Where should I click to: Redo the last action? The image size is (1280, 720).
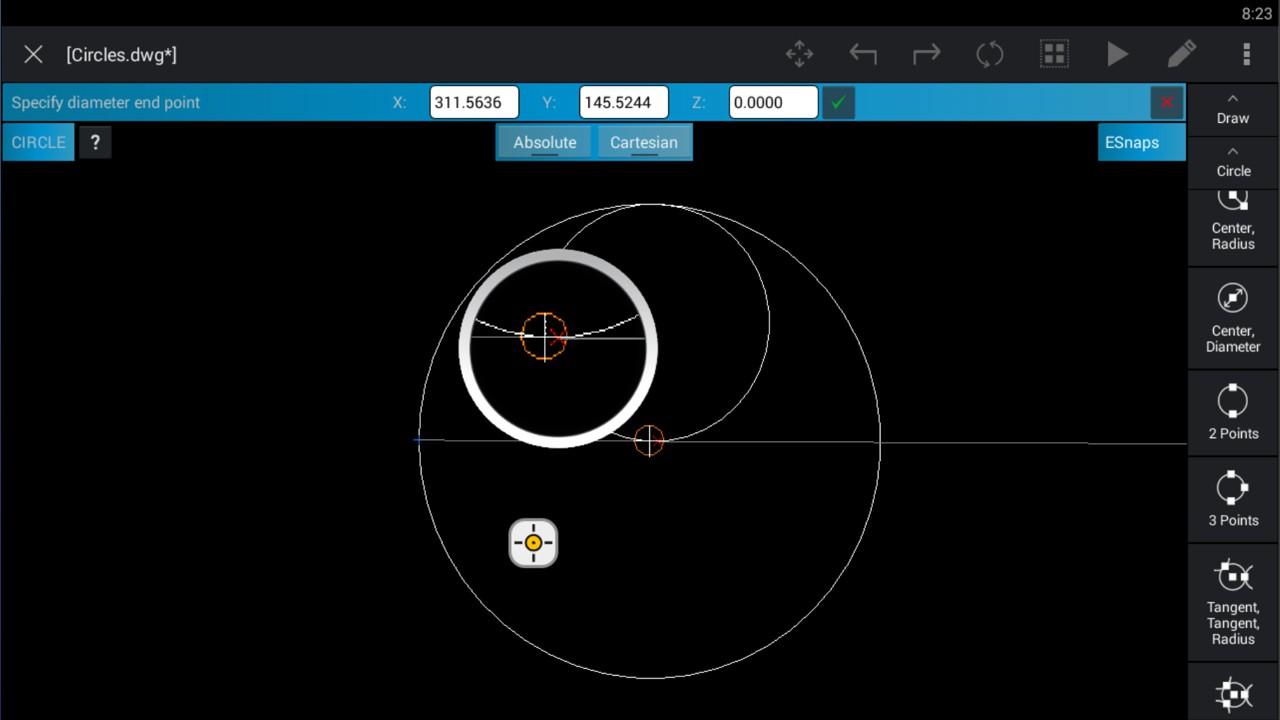click(926, 54)
